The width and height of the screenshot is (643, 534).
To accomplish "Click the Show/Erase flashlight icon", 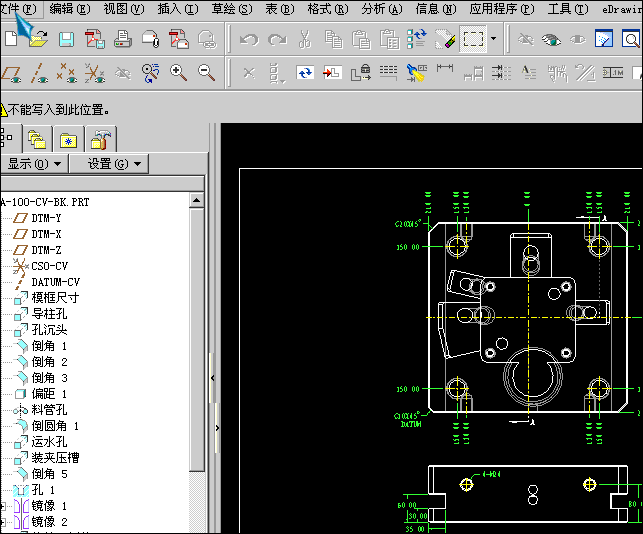I will pos(417,73).
